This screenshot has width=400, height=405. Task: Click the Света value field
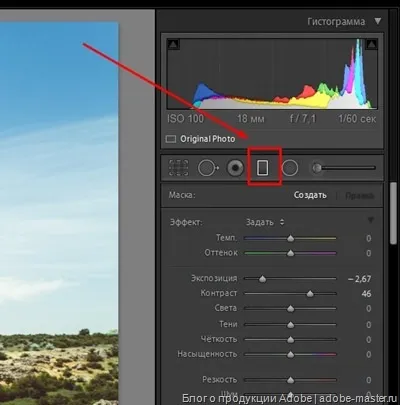click(368, 309)
